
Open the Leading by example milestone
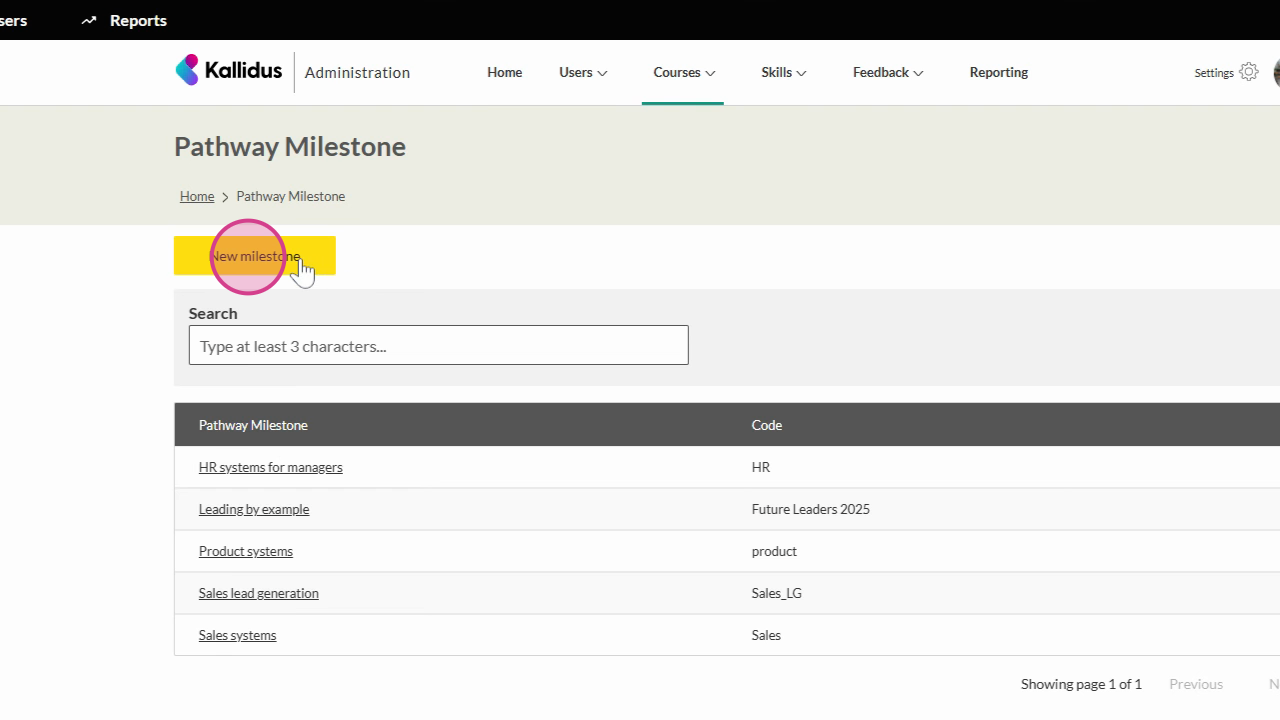pos(254,509)
